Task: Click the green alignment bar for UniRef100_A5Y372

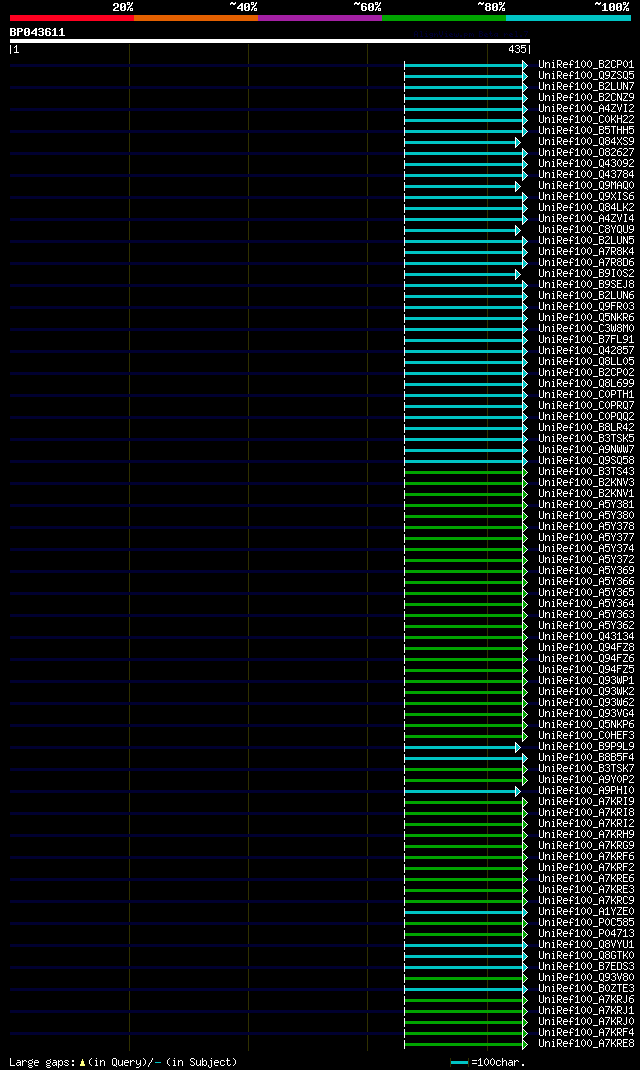Action: tap(466, 560)
